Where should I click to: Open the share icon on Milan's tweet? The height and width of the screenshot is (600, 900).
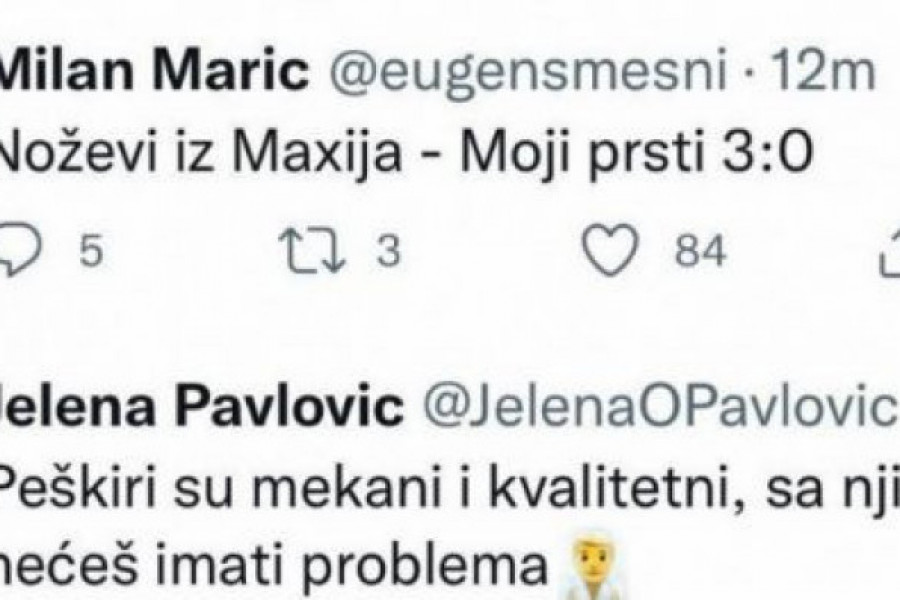(x=890, y=253)
